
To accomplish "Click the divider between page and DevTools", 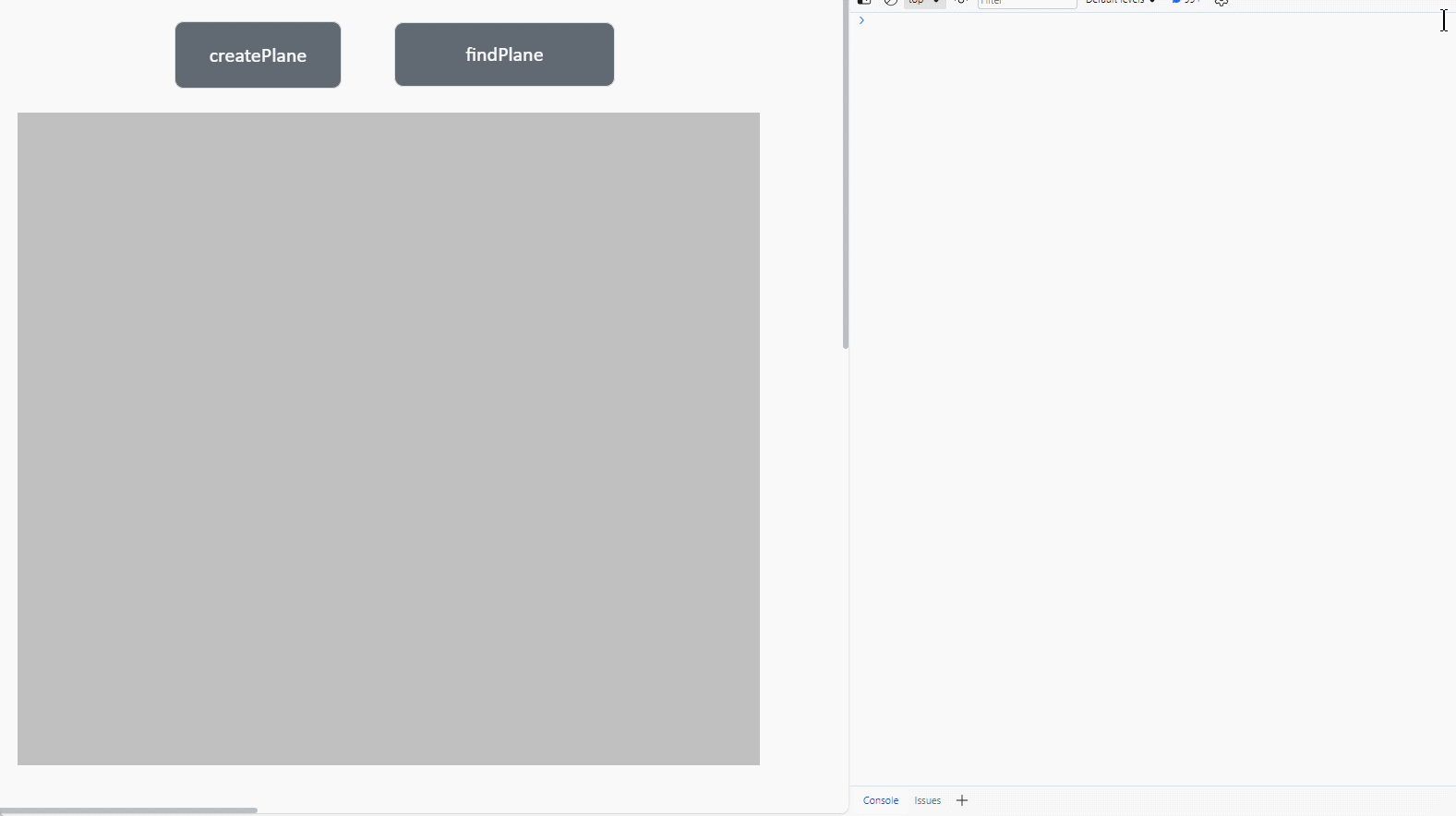I will pyautogui.click(x=849, y=462).
